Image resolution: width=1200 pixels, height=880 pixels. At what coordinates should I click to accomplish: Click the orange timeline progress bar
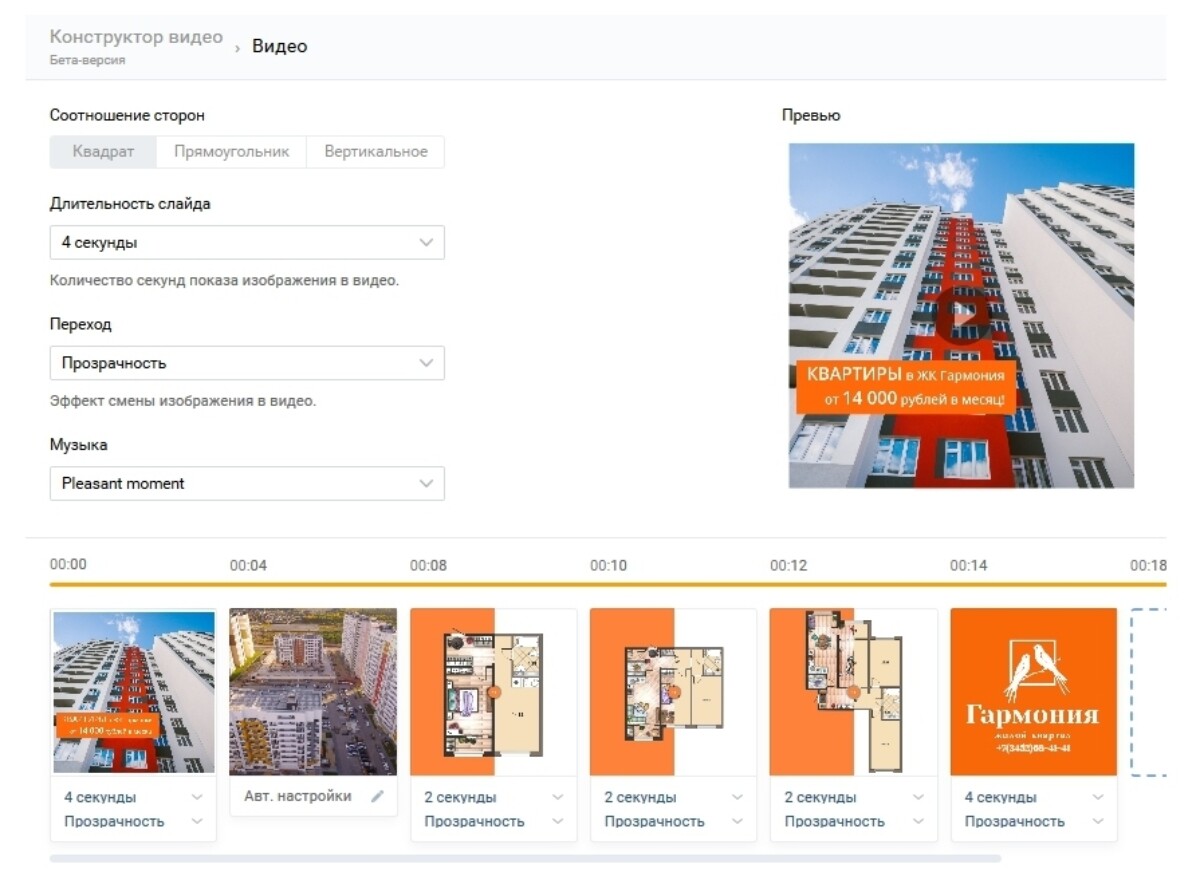tap(608, 584)
